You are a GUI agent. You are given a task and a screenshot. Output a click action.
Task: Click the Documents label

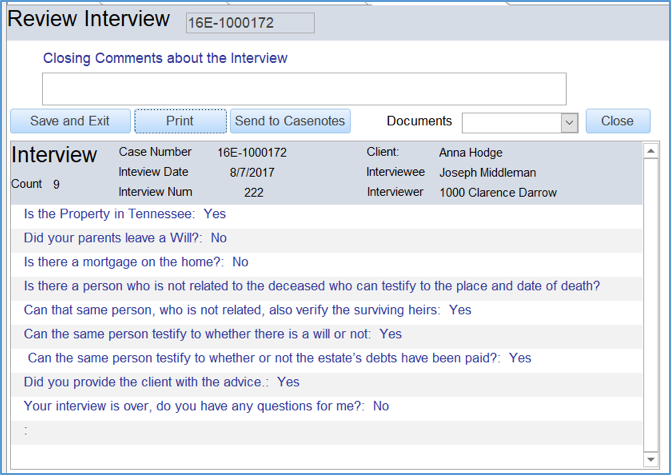click(x=419, y=121)
